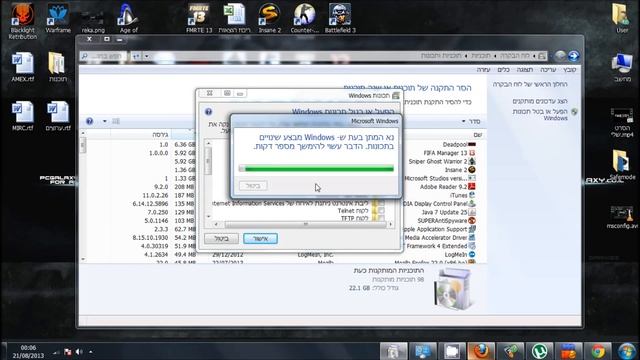This screenshot has height=360, width=640.
Task: Select Java 7 Update 25 row
Action: [x=449, y=212]
